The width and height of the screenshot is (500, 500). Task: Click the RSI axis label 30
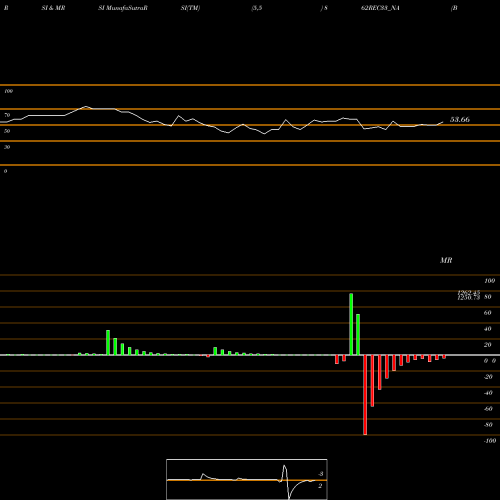[x=7, y=147]
